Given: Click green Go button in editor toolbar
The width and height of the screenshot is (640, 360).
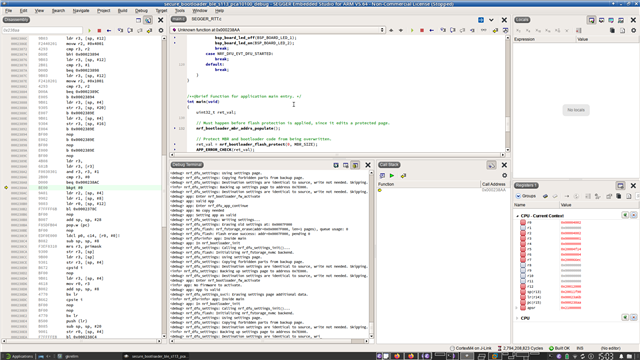Looking at the screenshot, I should 412,30.
